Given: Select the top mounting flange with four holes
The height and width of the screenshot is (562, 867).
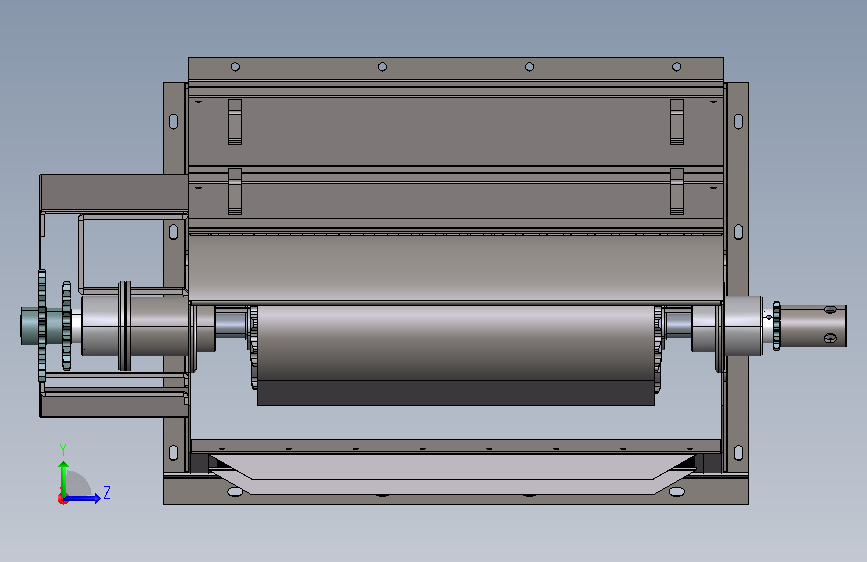Looking at the screenshot, I should tap(456, 69).
